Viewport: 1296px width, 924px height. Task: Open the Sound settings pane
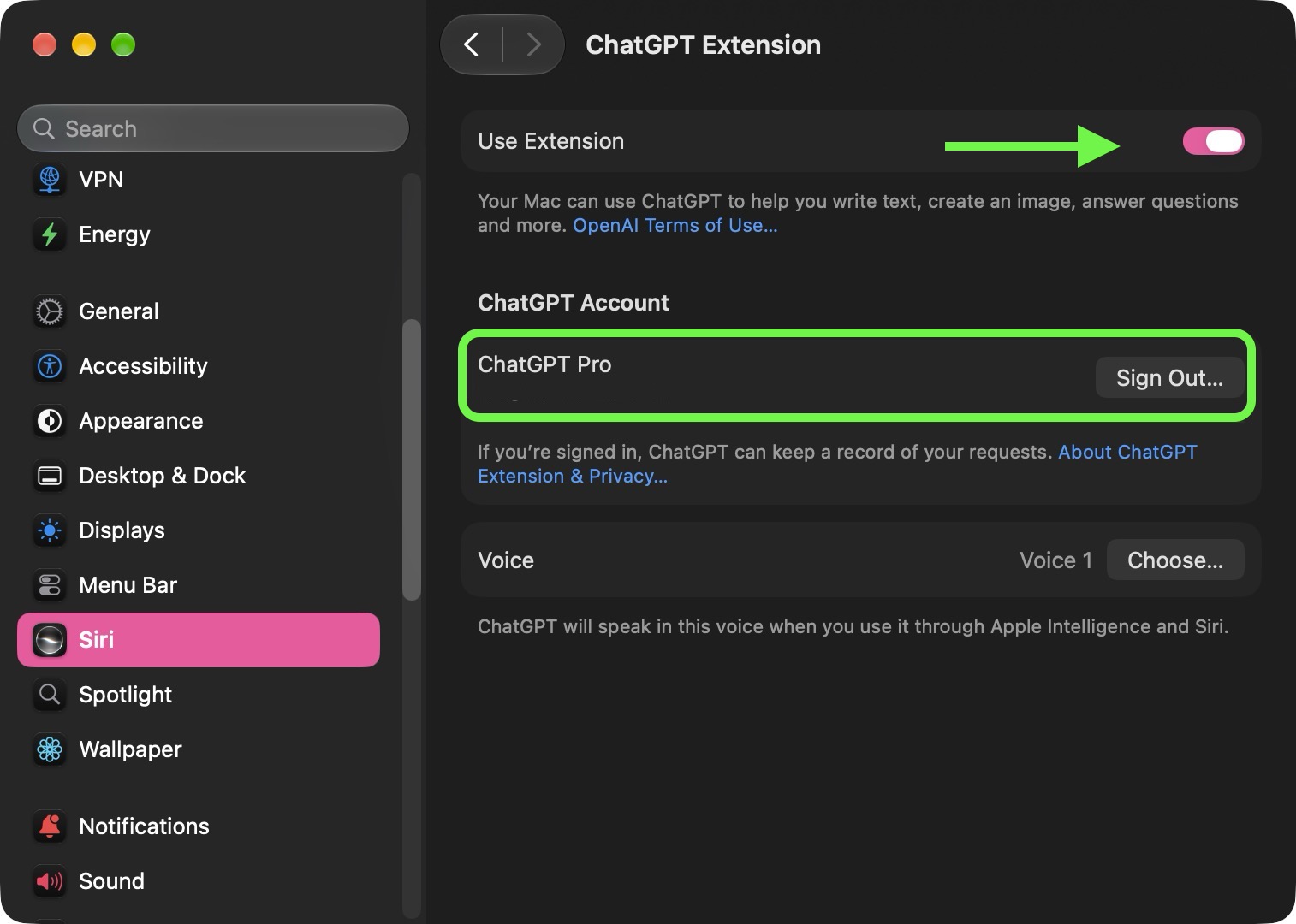tap(199, 881)
